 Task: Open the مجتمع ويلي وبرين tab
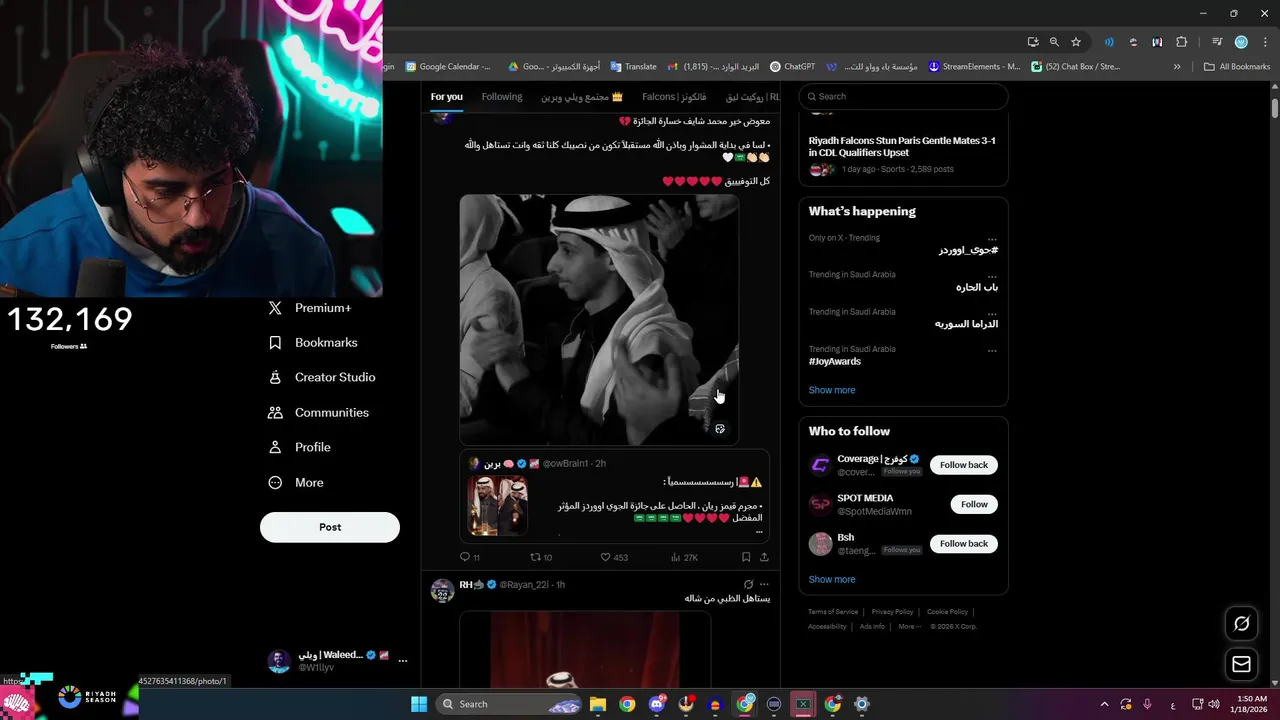click(582, 97)
